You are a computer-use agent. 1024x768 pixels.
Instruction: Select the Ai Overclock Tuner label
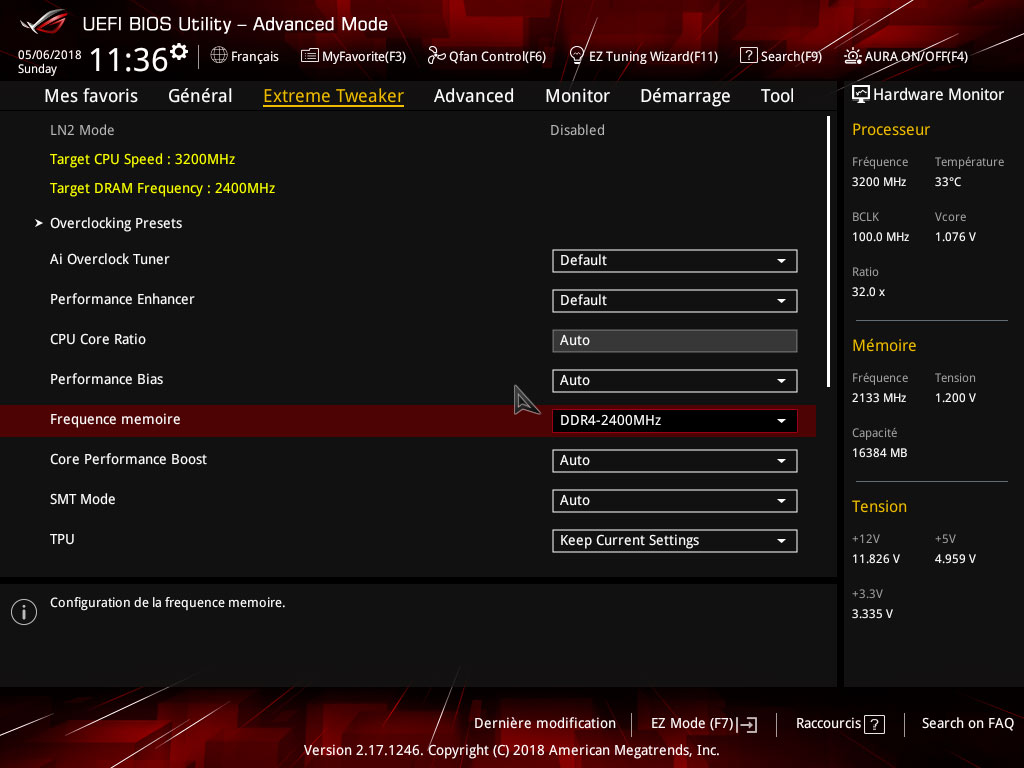click(110, 259)
